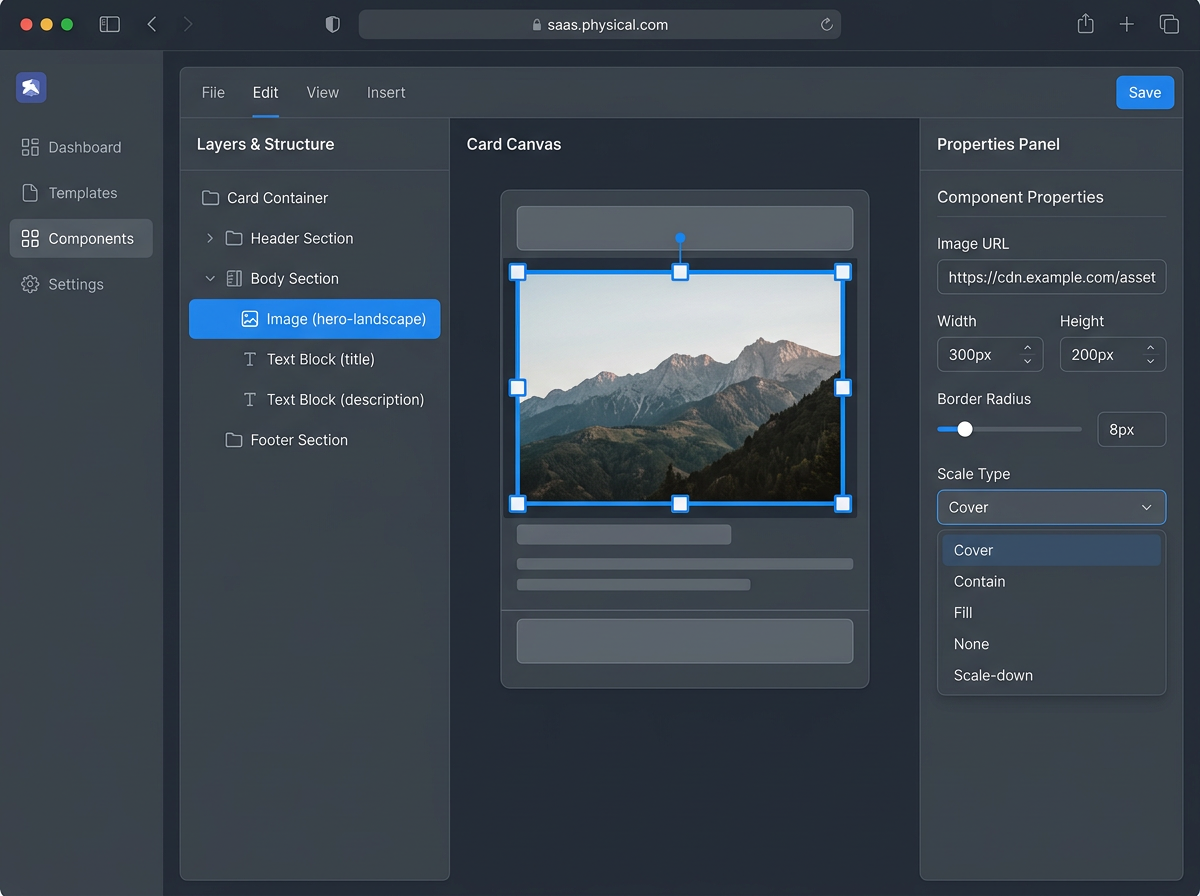Click the Body Section layout icon

(234, 278)
